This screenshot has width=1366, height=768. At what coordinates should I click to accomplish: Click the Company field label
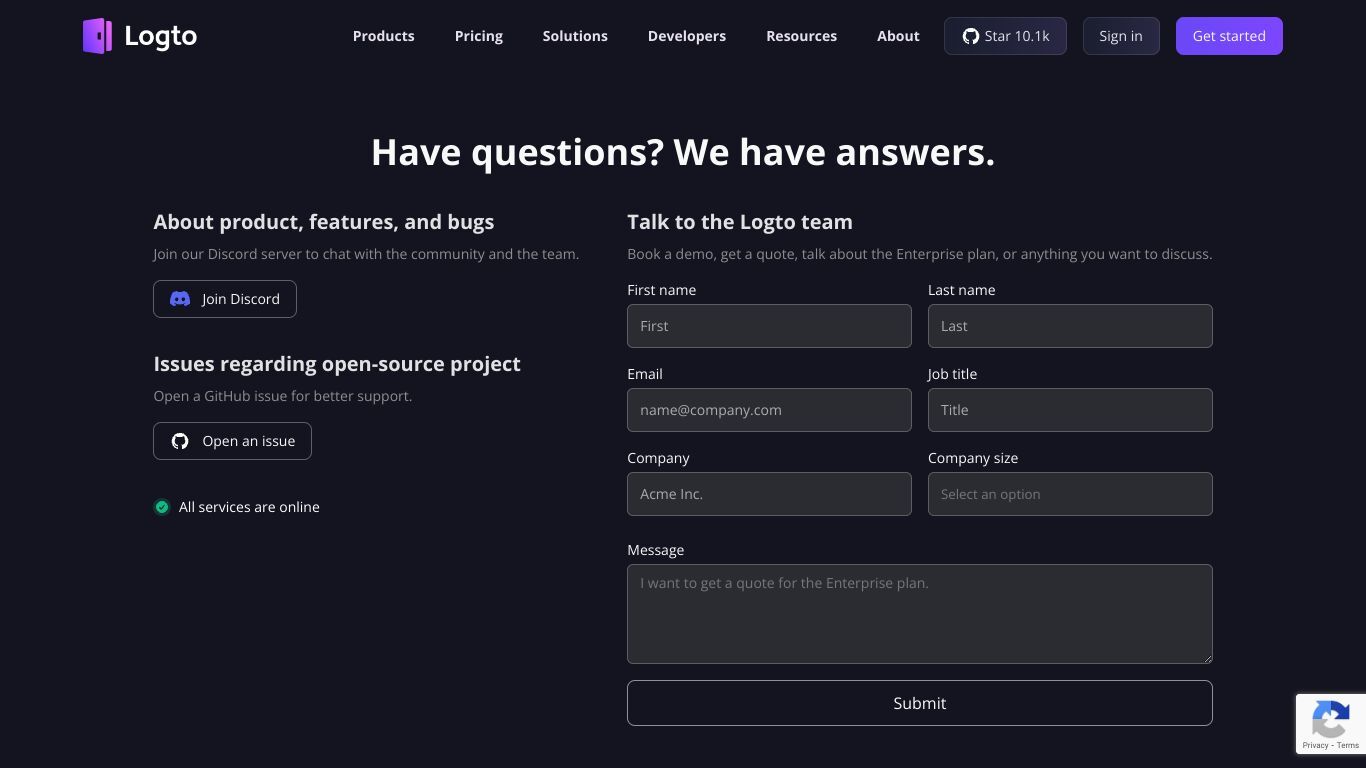tap(658, 458)
